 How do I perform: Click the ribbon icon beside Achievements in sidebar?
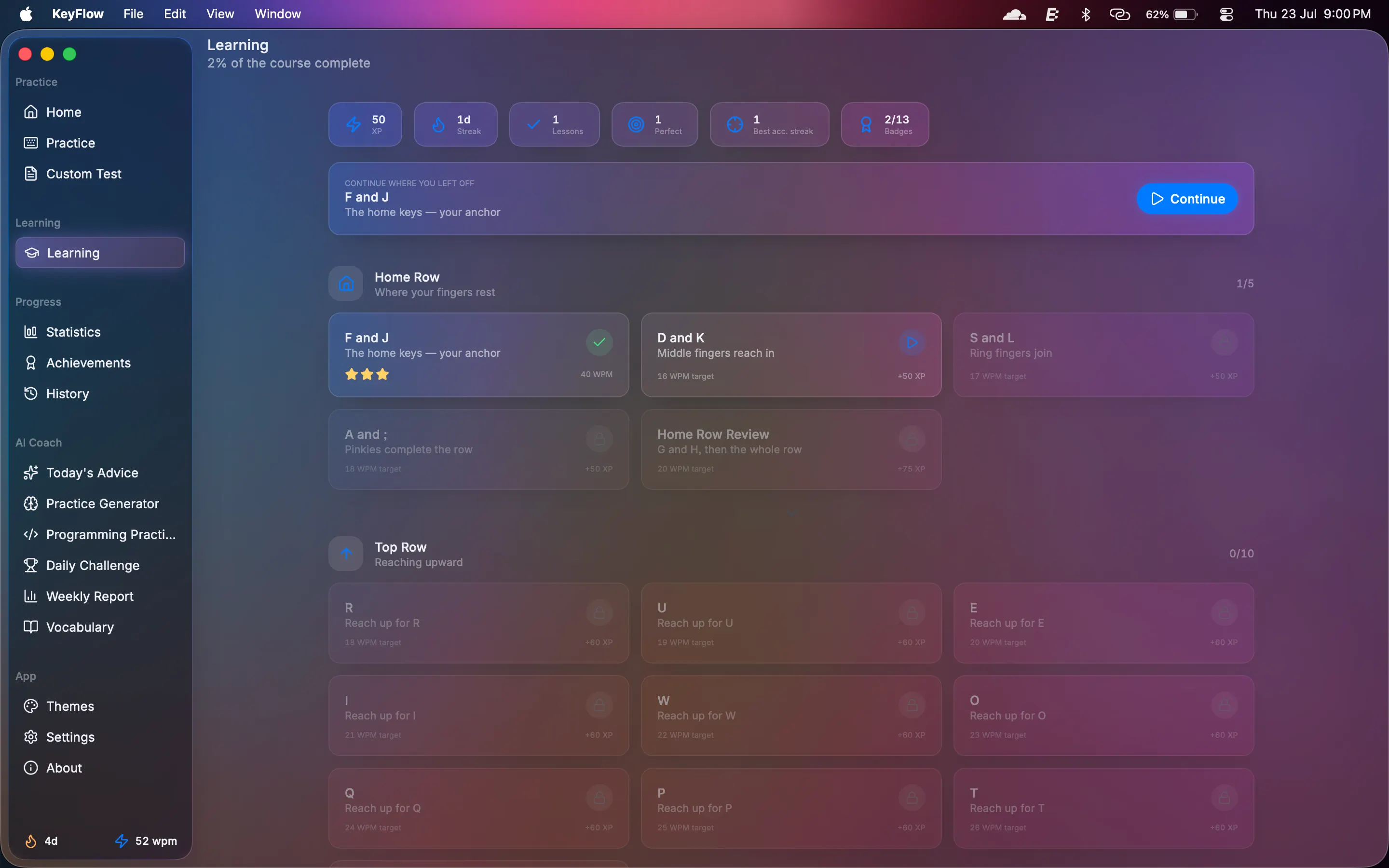[30, 363]
